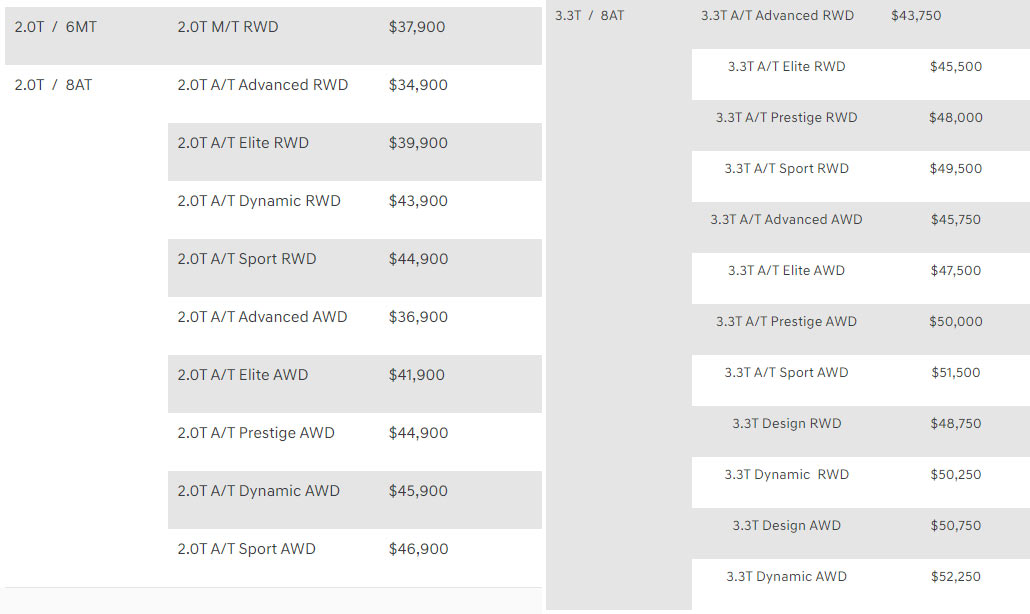Click the $36,900 Advanced AWD price

(x=418, y=317)
